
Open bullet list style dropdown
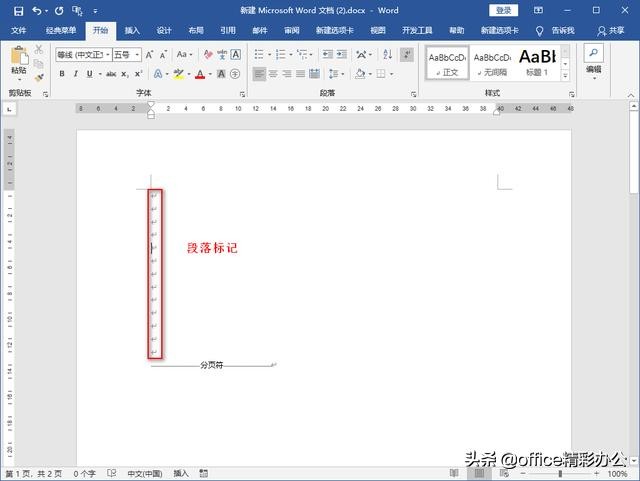click(x=269, y=54)
